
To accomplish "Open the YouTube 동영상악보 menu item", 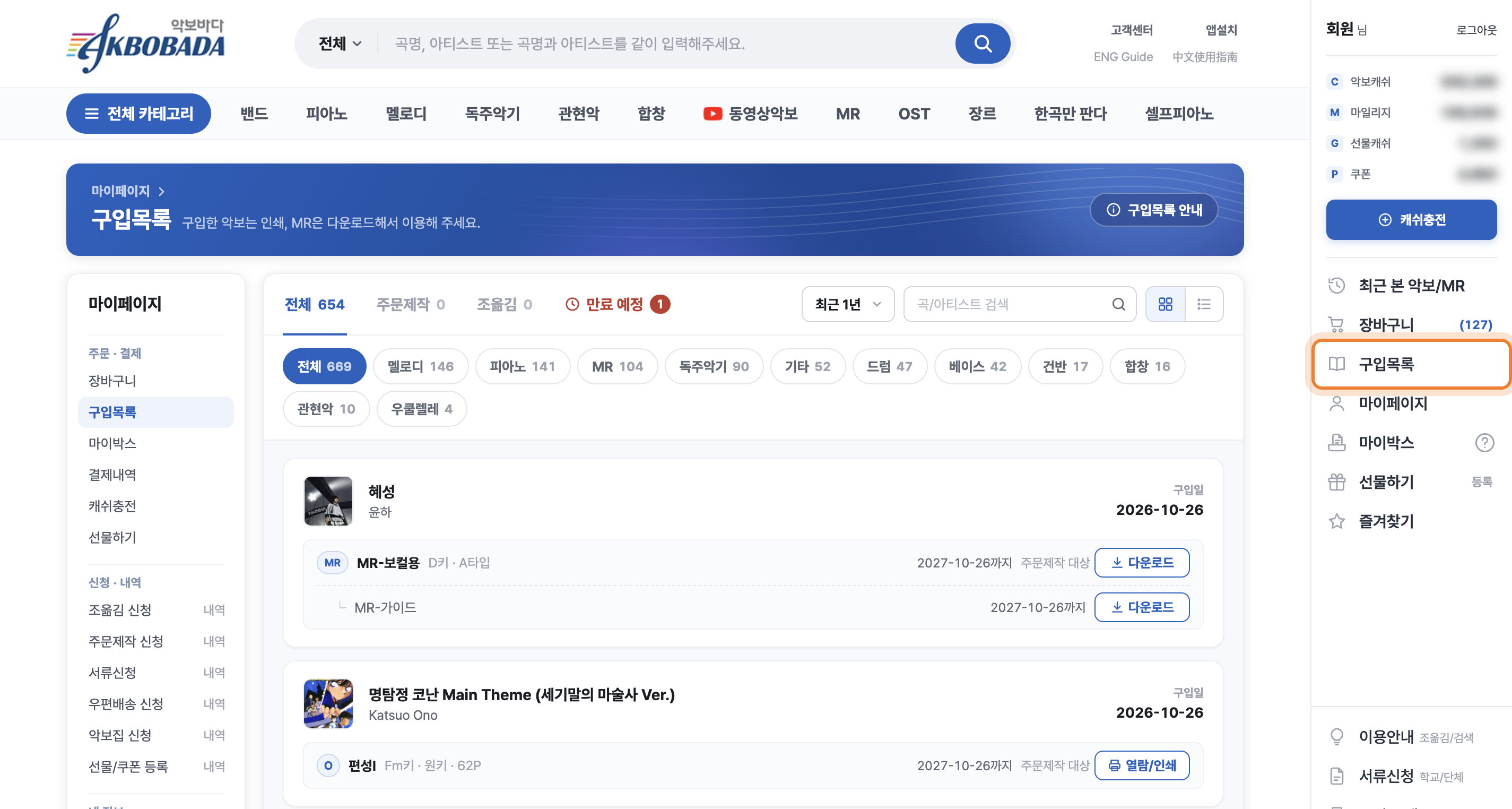I will (x=750, y=114).
